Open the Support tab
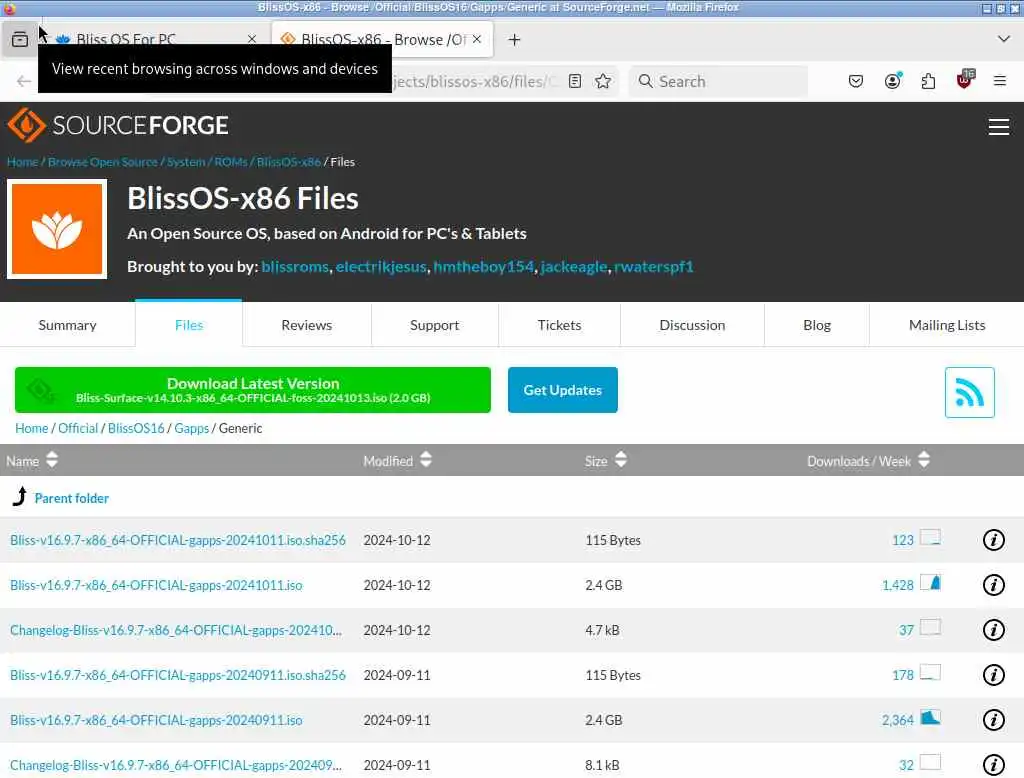1024x778 pixels. tap(434, 325)
